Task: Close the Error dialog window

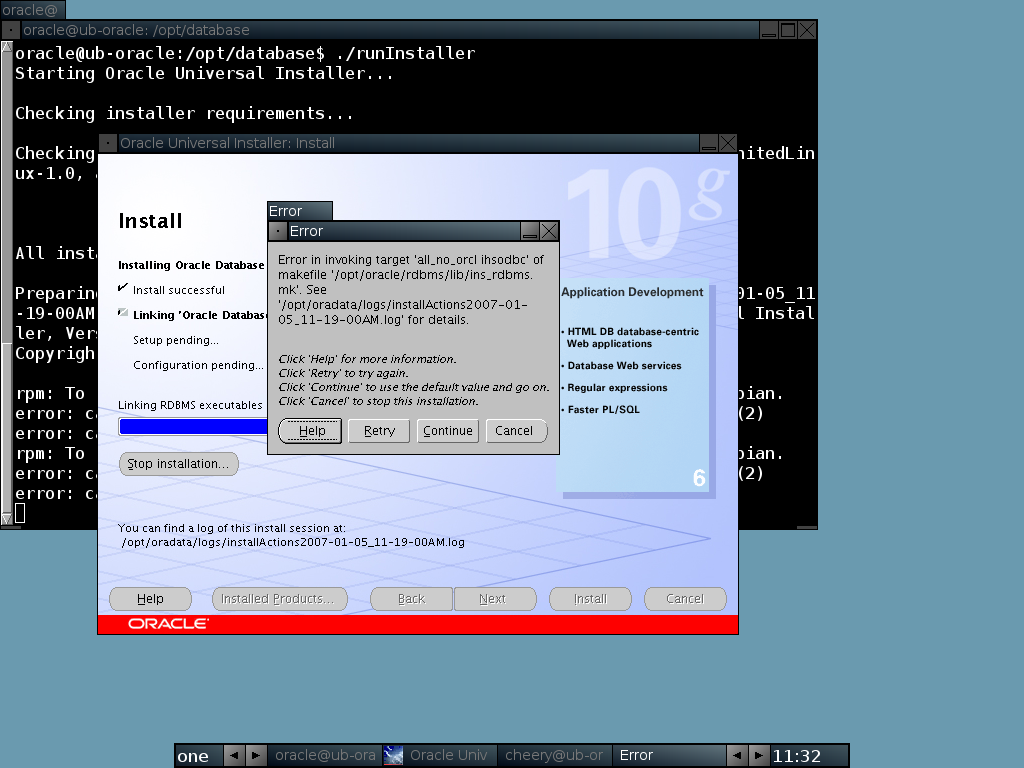Action: tap(549, 231)
